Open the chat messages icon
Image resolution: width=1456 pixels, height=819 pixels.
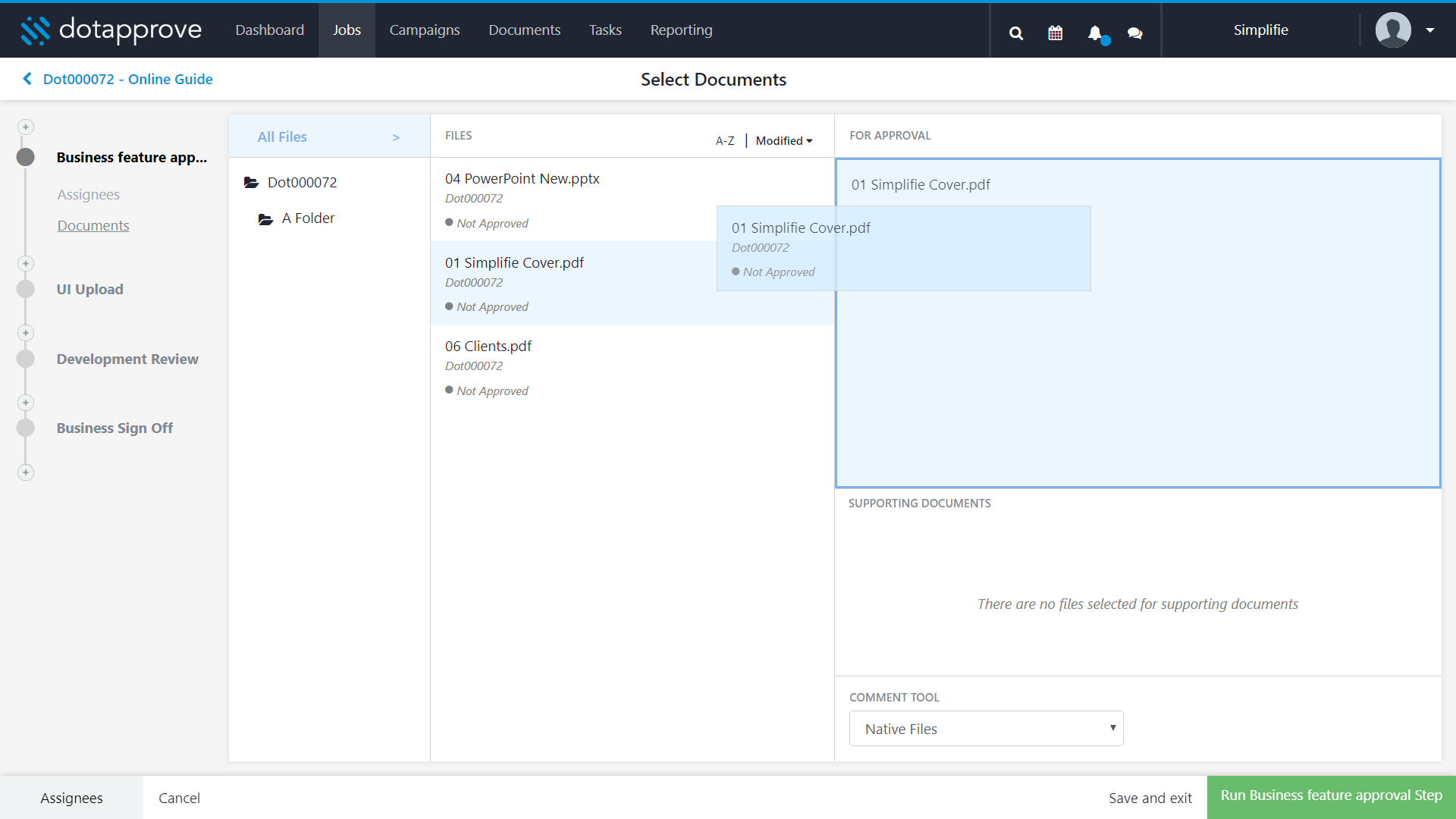point(1135,33)
